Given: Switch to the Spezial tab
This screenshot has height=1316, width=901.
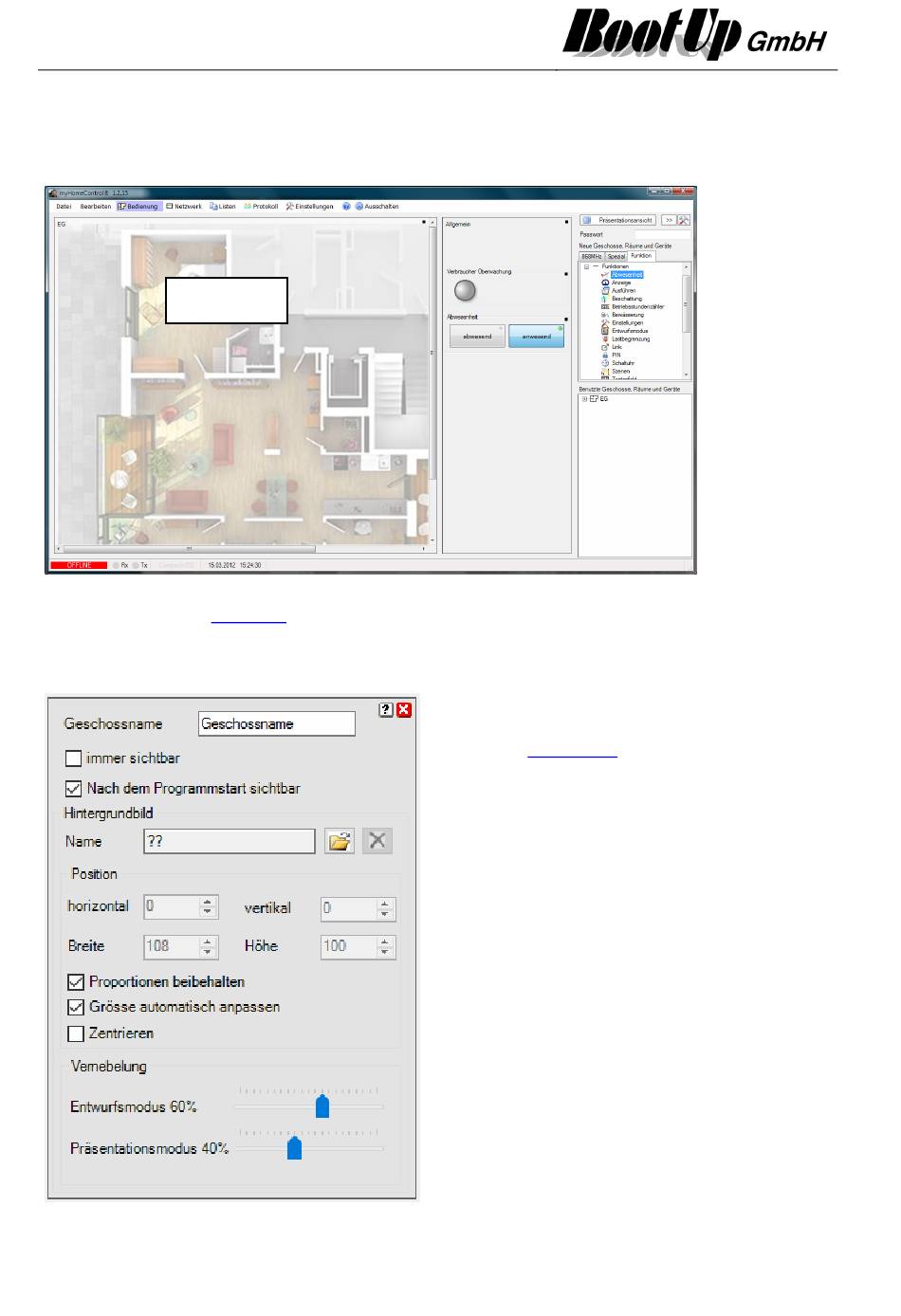Looking at the screenshot, I should tap(616, 256).
